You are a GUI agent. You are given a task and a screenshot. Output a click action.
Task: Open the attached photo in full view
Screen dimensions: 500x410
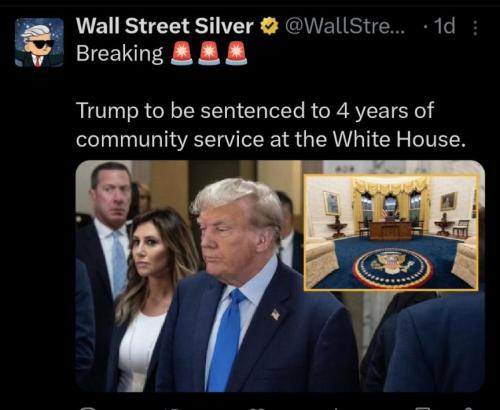click(280, 276)
